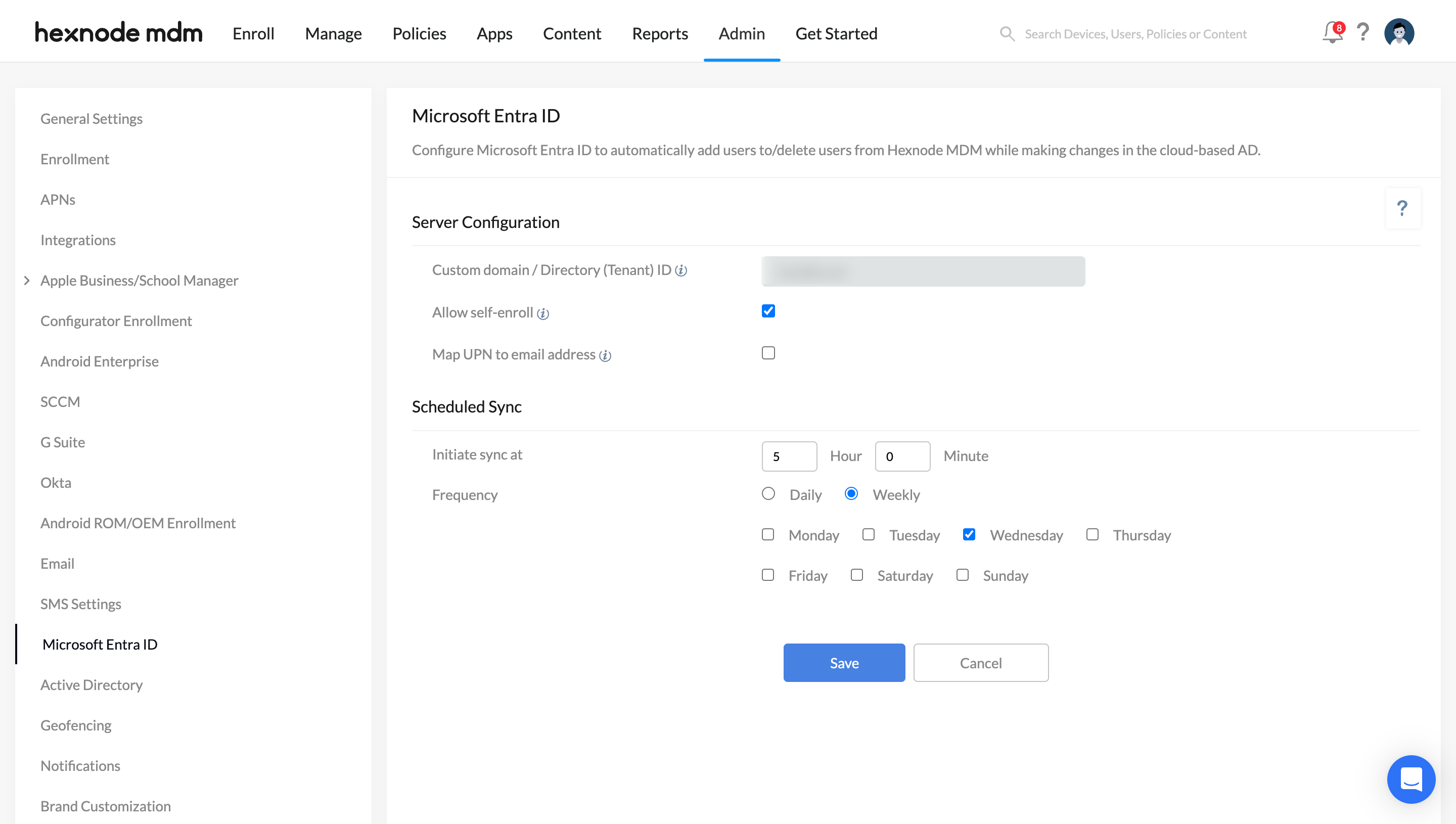Open the live chat bubble widget
Screen dimensions: 1456x824
click(1410, 780)
